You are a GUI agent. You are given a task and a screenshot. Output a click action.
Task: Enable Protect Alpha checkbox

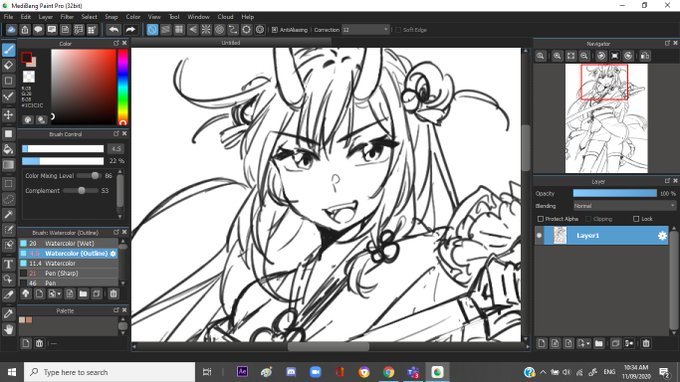540,219
